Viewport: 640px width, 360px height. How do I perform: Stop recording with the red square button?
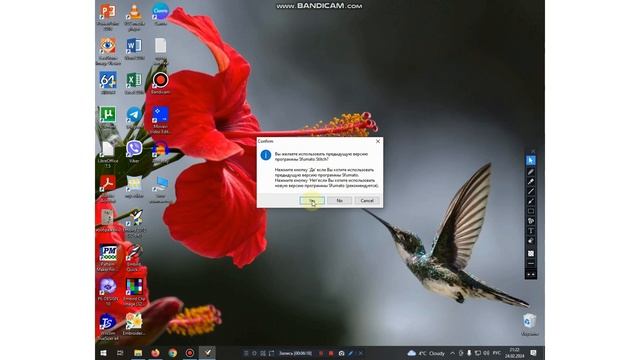(x=331, y=353)
